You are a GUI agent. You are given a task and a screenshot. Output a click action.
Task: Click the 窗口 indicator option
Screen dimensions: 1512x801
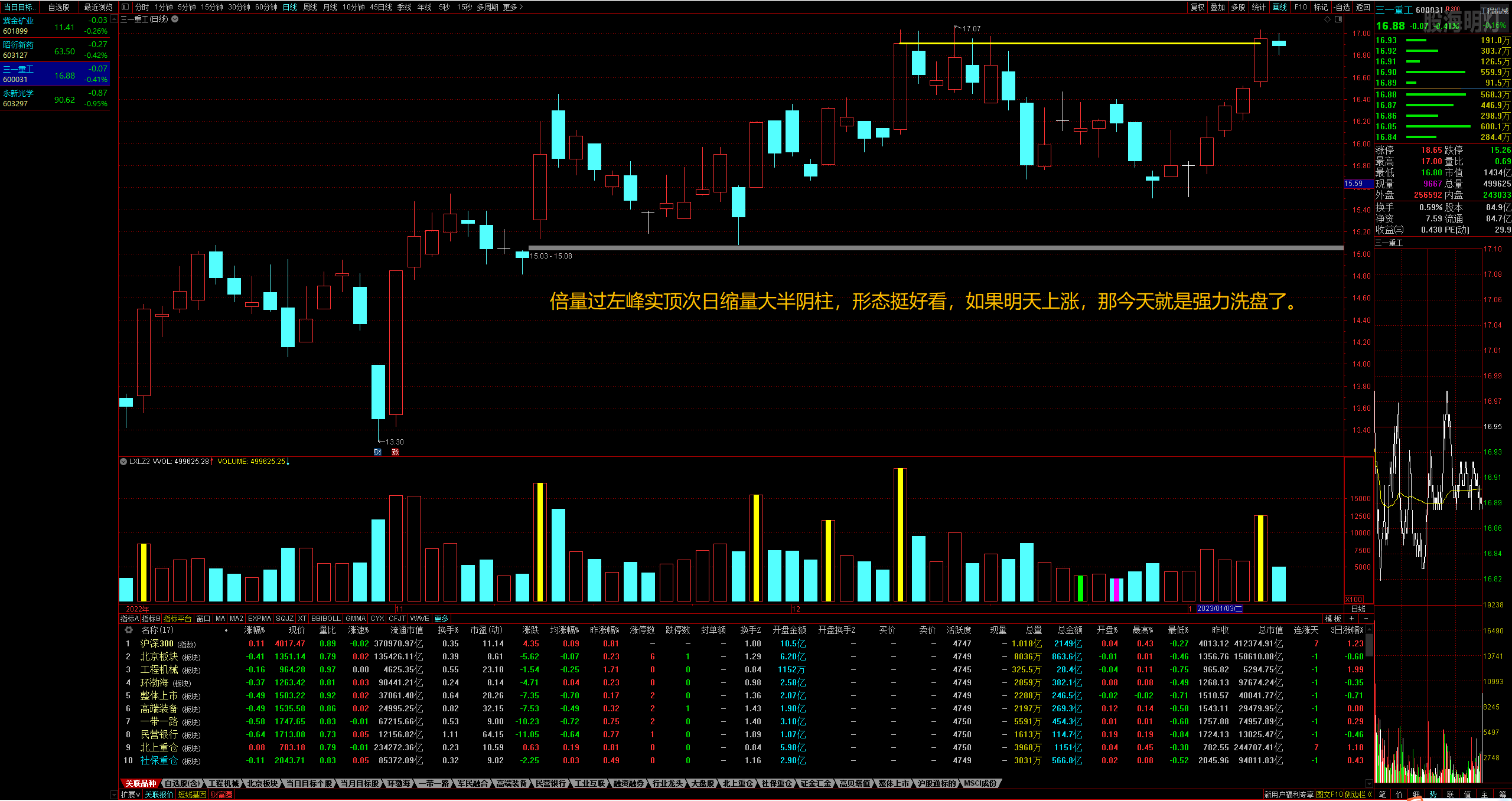click(203, 618)
